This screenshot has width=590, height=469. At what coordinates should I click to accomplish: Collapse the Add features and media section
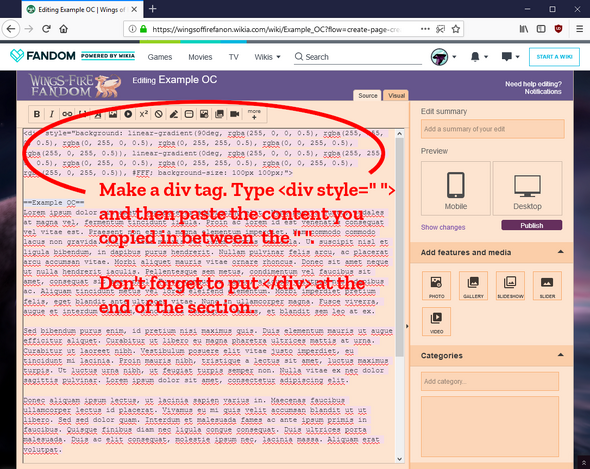pyautogui.click(x=560, y=252)
